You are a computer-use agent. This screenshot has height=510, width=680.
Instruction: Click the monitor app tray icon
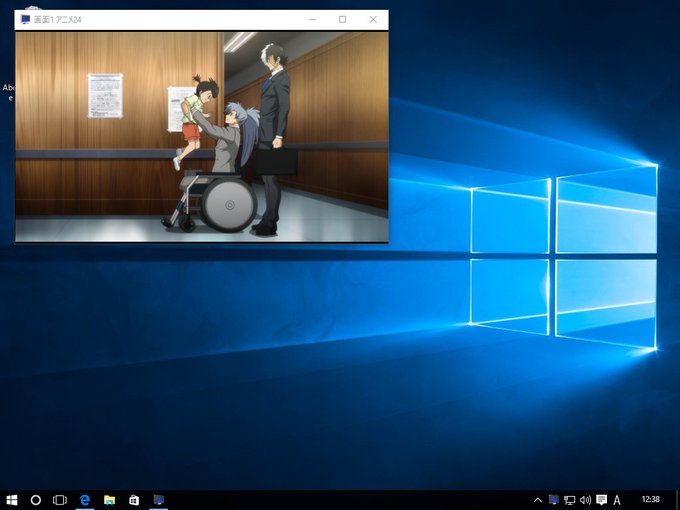click(x=554, y=500)
